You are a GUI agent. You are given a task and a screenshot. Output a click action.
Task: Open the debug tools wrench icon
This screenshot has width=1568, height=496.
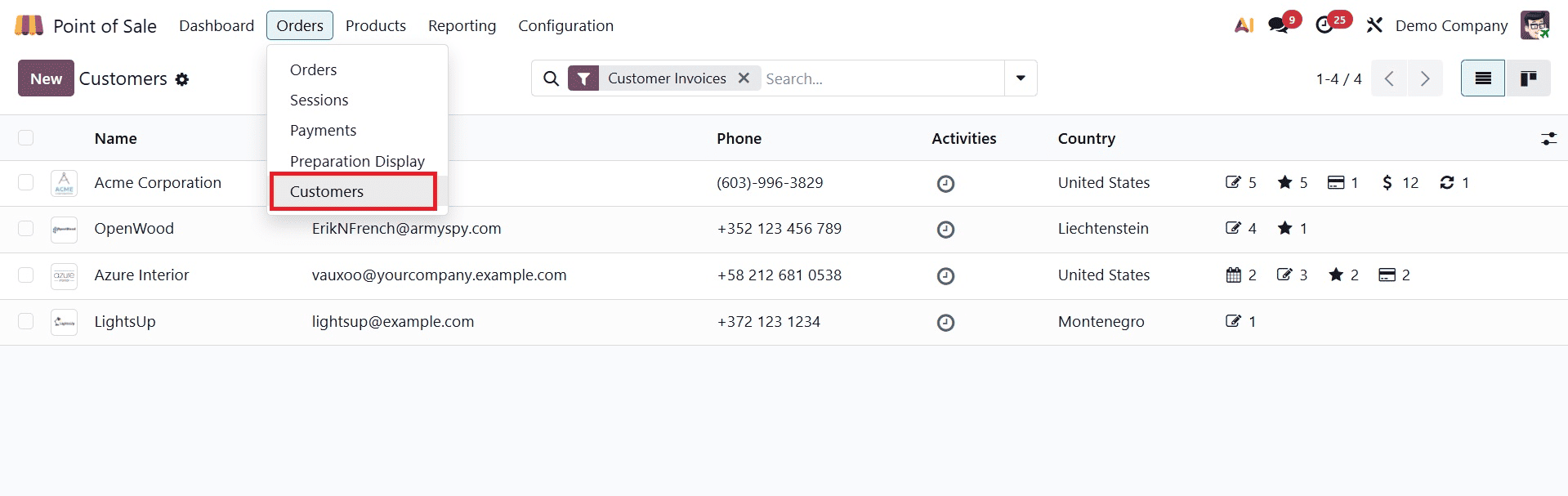[x=1374, y=25]
